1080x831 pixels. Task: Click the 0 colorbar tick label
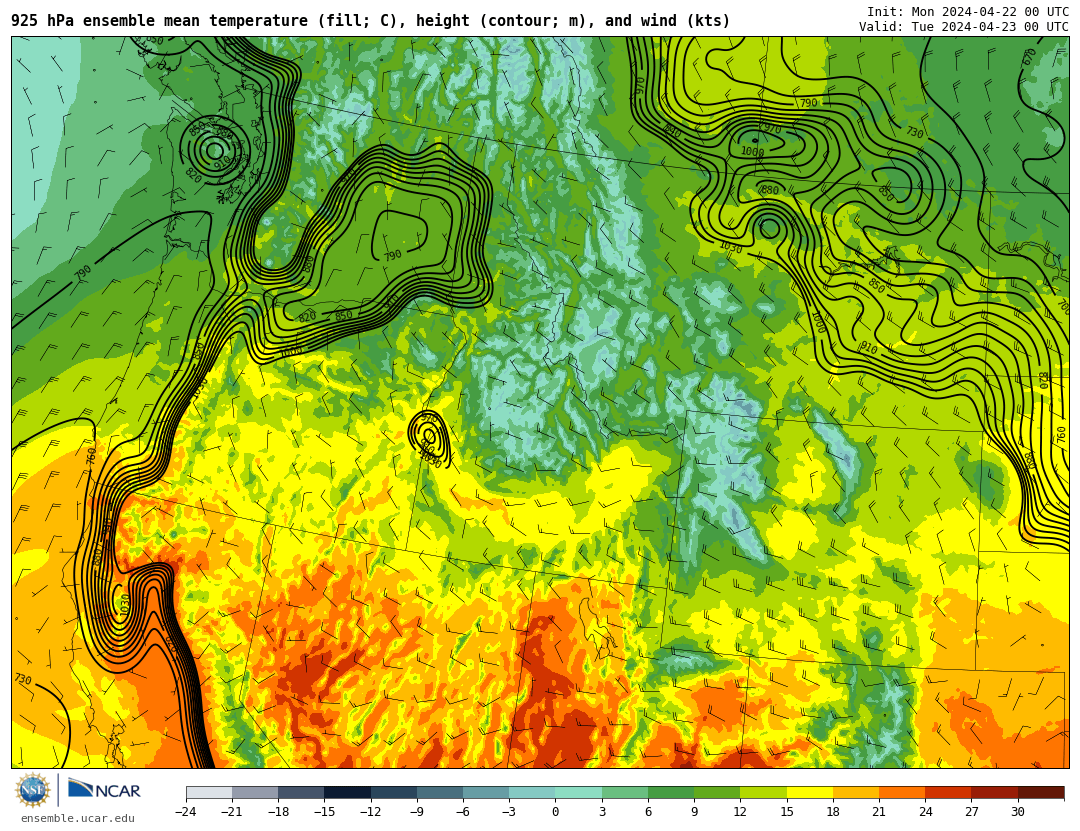click(x=555, y=812)
